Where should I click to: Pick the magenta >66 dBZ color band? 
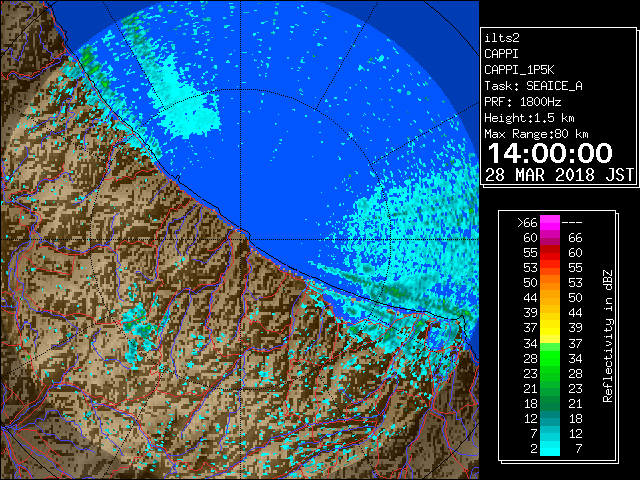(x=550, y=223)
